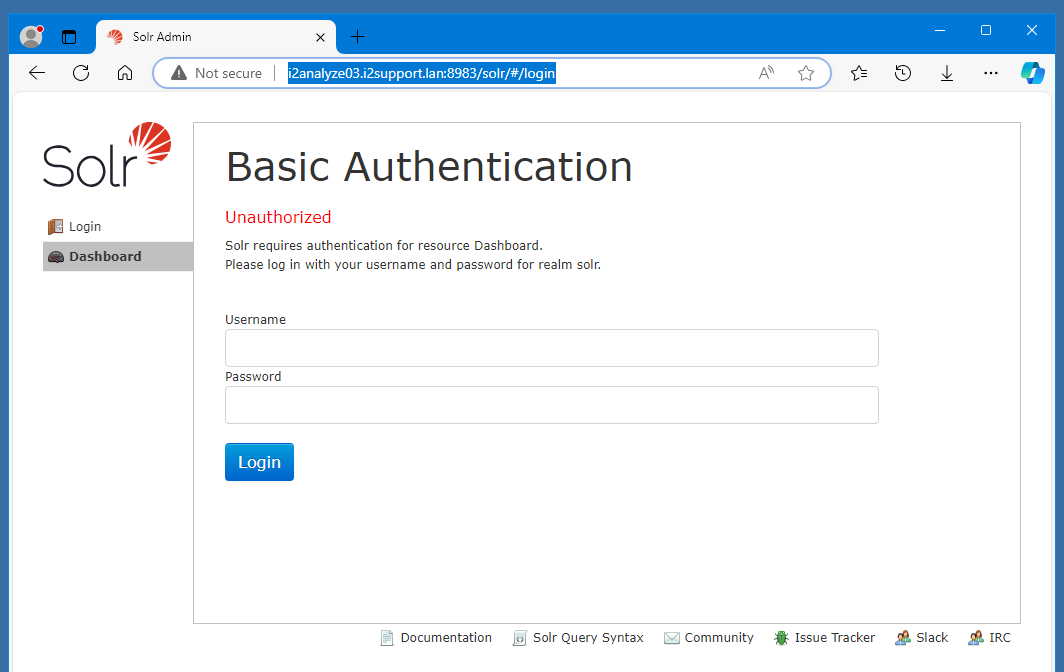1064x672 pixels.
Task: Click the Read aloud icon
Action: coord(766,73)
